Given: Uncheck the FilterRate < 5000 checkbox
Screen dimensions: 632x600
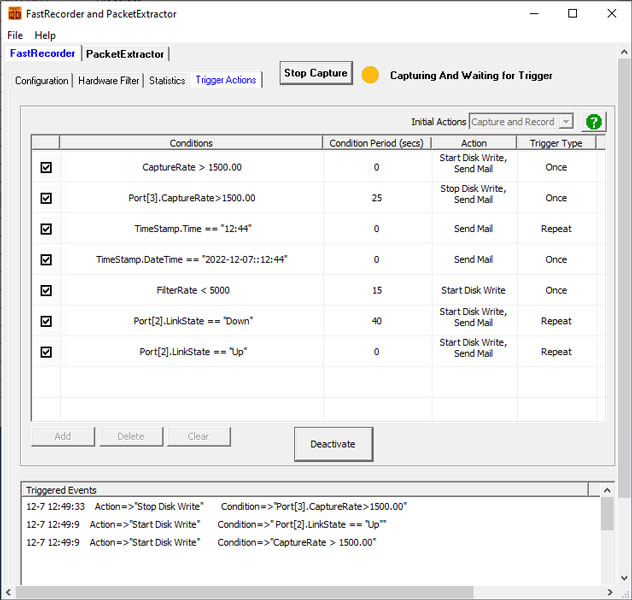Looking at the screenshot, I should (x=46, y=290).
